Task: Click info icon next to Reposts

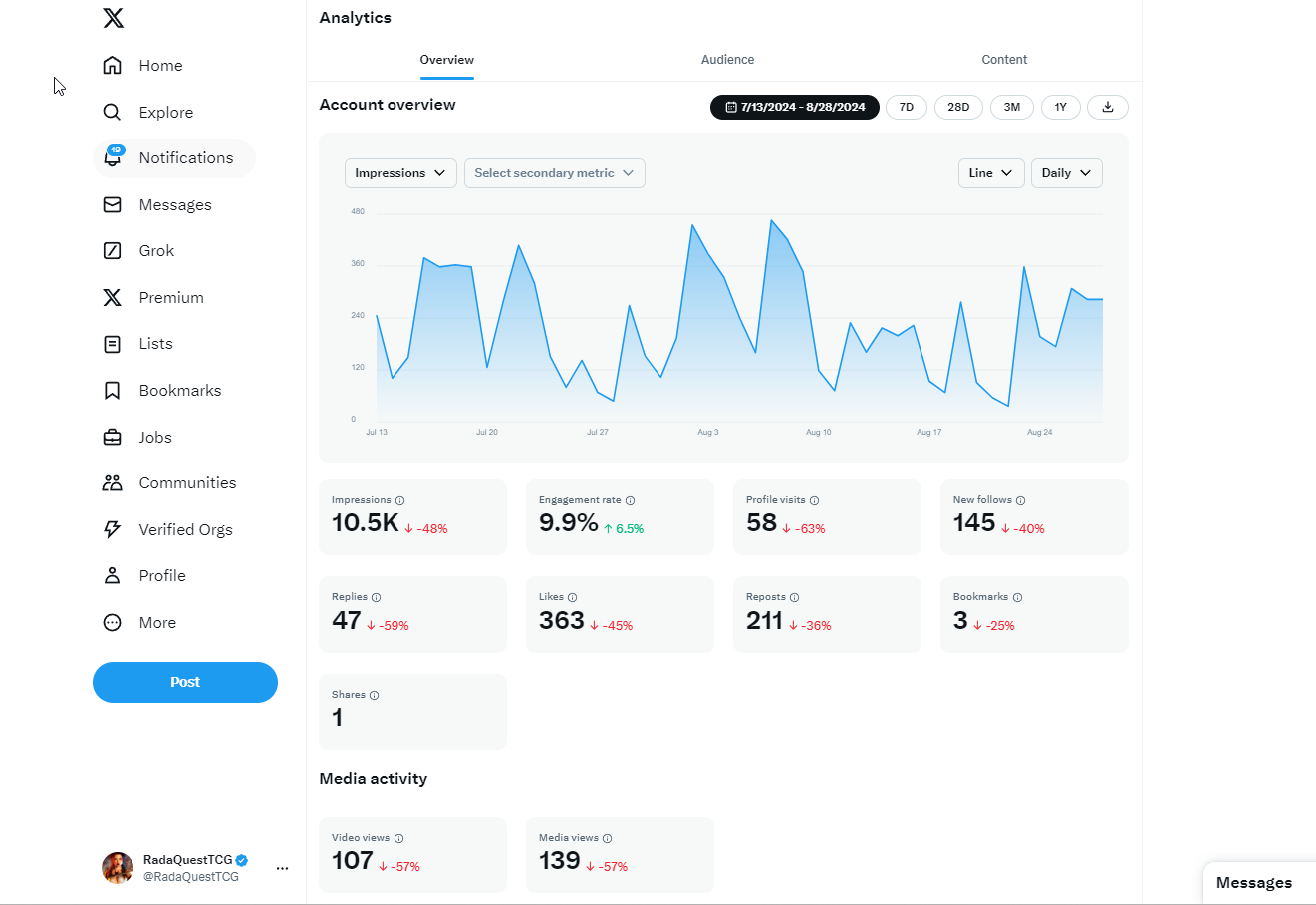Action: 794,597
